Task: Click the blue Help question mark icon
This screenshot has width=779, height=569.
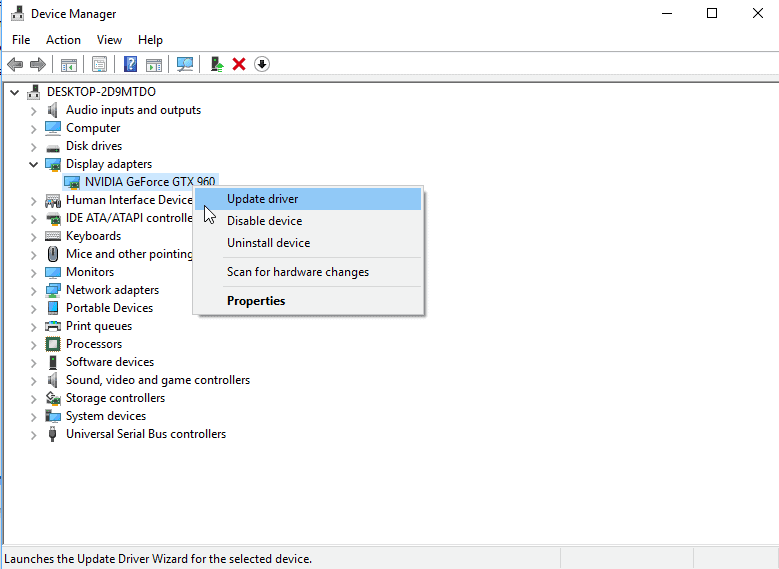Action: click(x=130, y=64)
